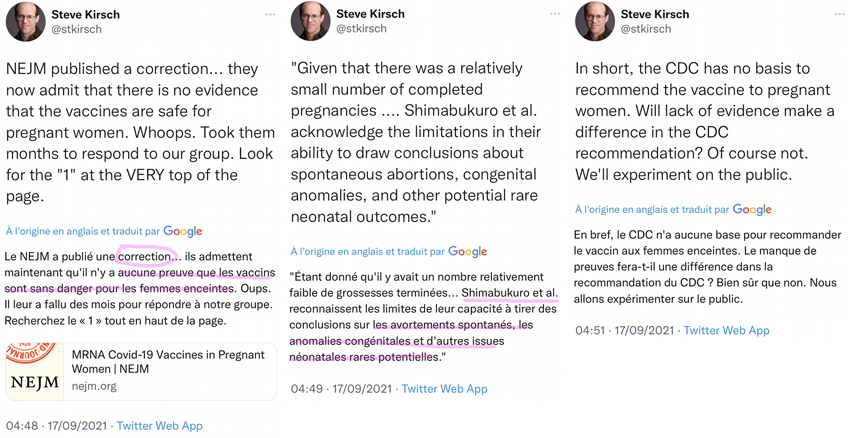Click the nejm.org domain text in the link card
The image size is (851, 438).
pos(96,385)
